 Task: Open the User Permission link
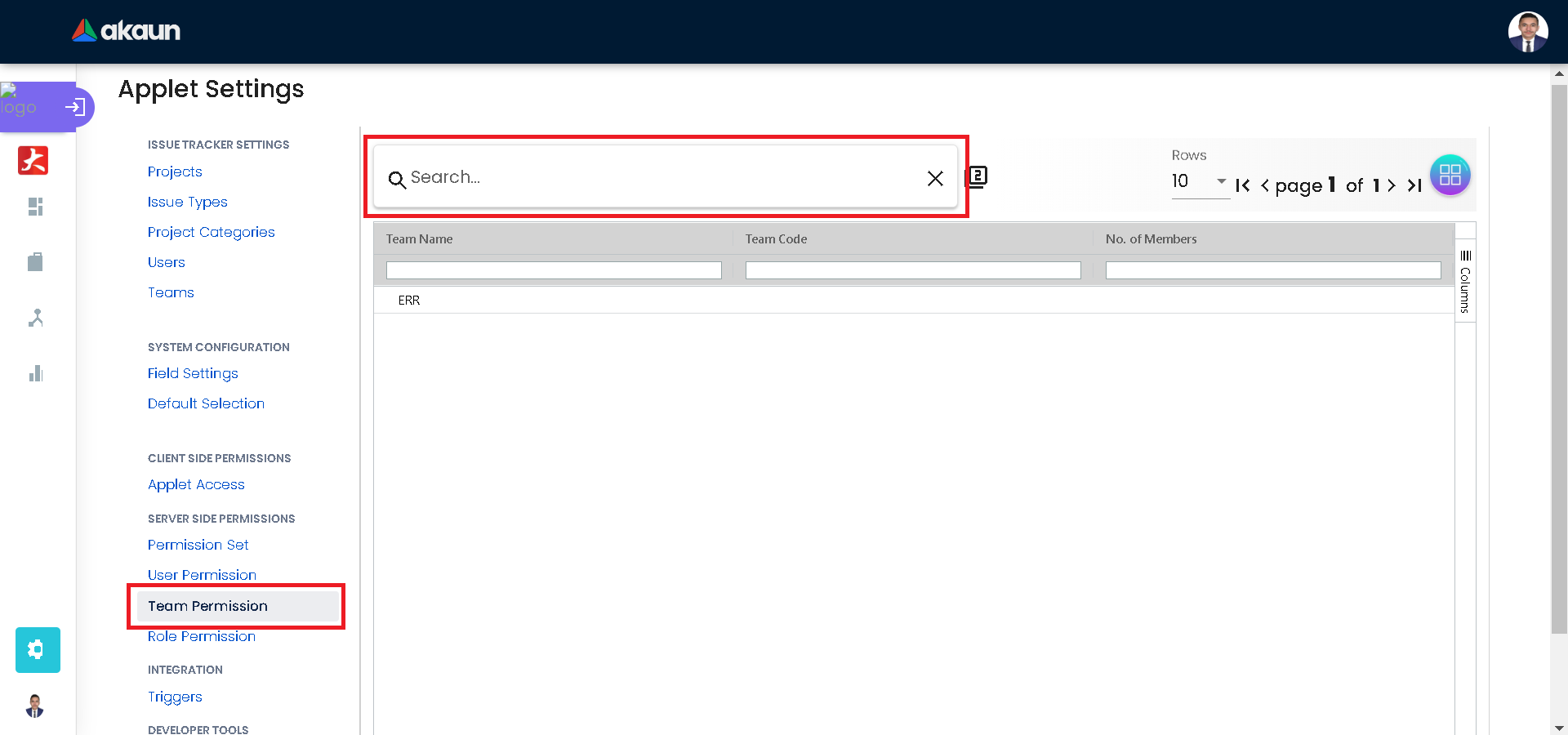202,575
